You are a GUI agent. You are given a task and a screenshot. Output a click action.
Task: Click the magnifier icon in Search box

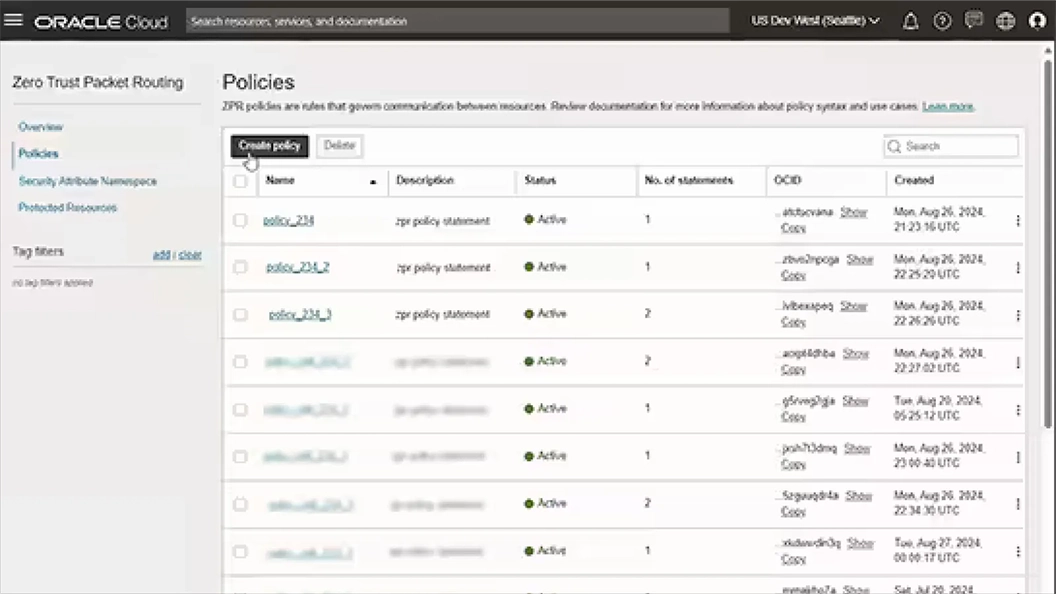click(x=894, y=146)
